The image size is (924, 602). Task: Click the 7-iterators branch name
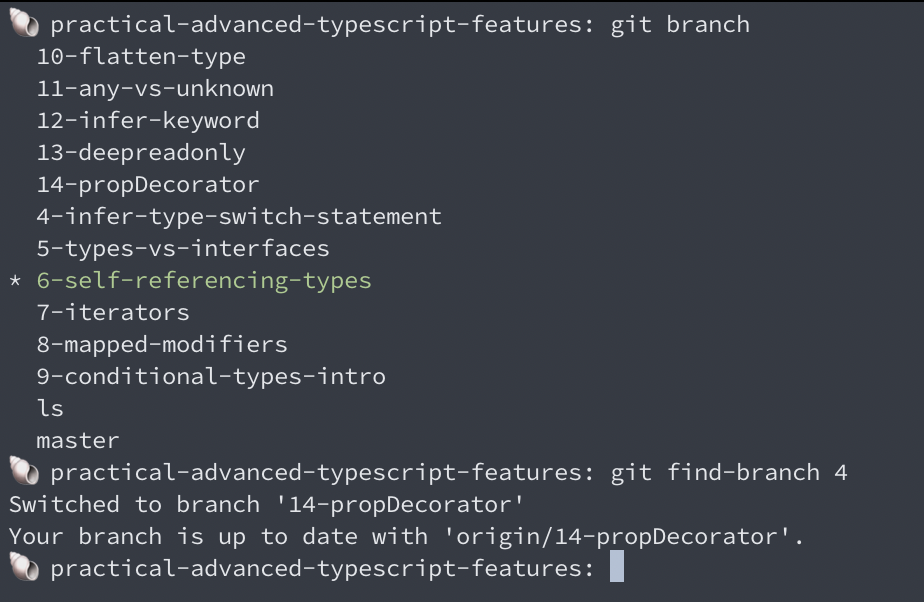113,313
